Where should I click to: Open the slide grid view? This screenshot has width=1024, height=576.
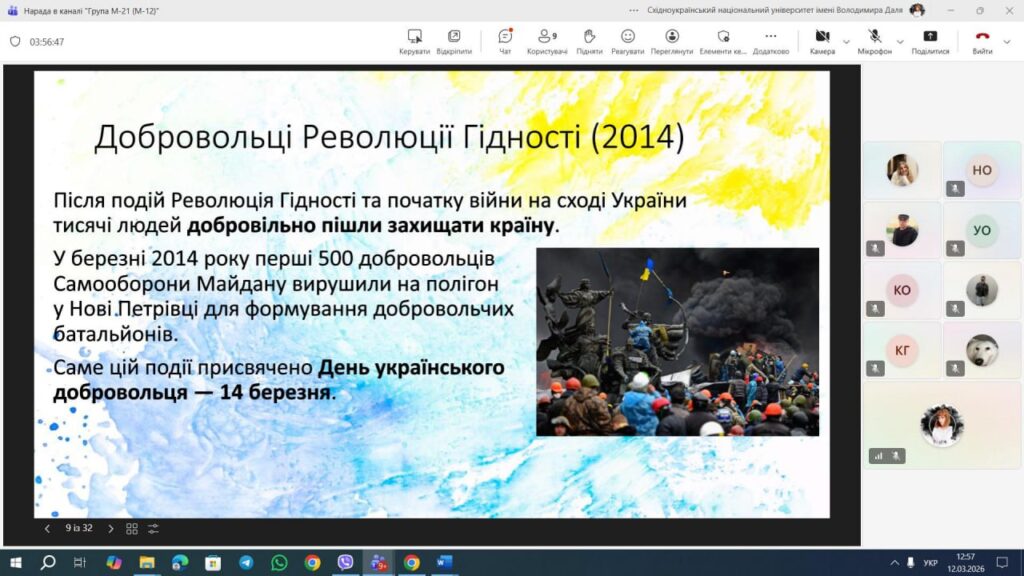click(x=132, y=528)
